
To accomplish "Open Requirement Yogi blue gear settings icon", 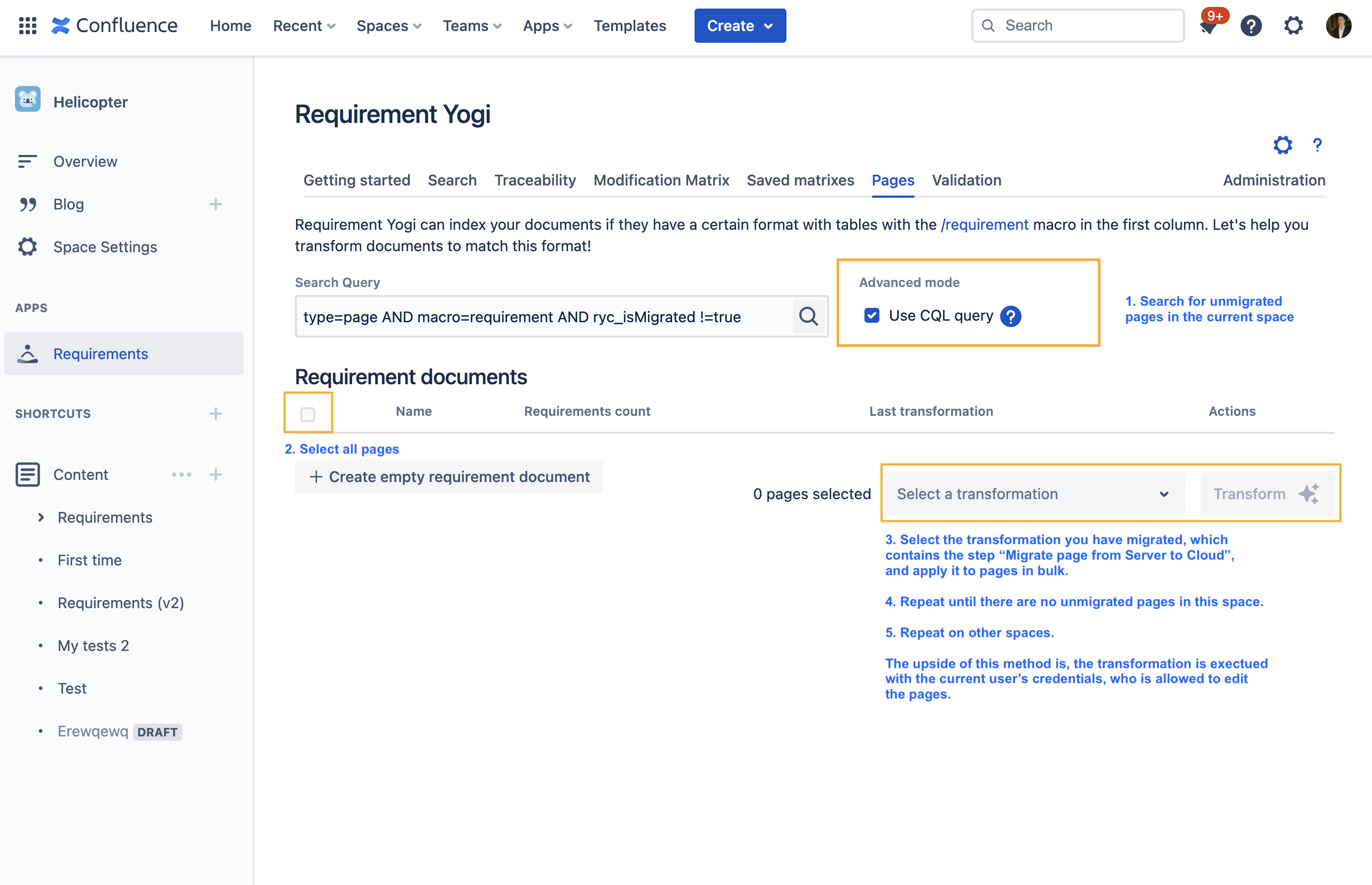I will click(x=1282, y=145).
